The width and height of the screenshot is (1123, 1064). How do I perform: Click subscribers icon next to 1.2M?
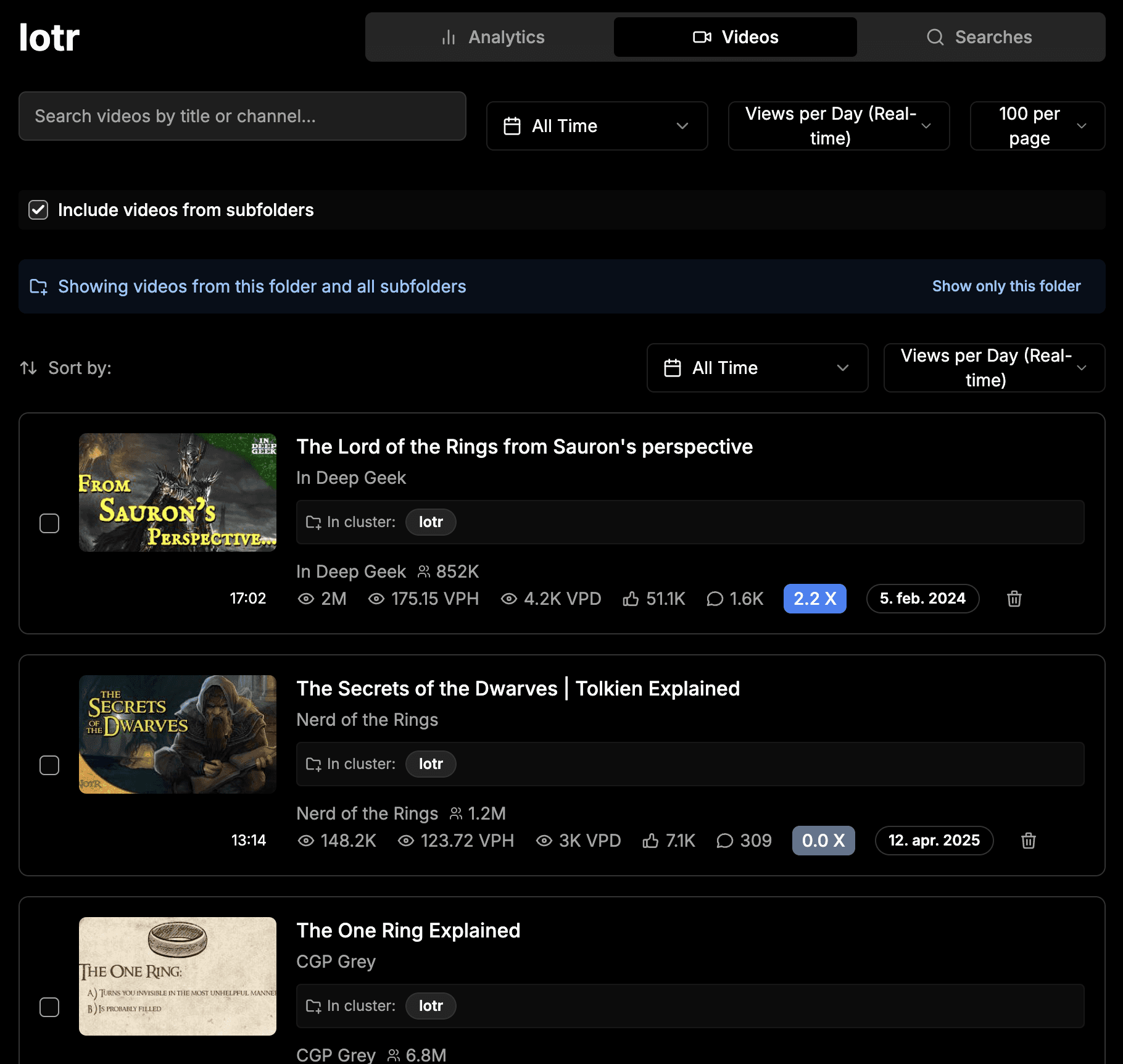(x=456, y=813)
